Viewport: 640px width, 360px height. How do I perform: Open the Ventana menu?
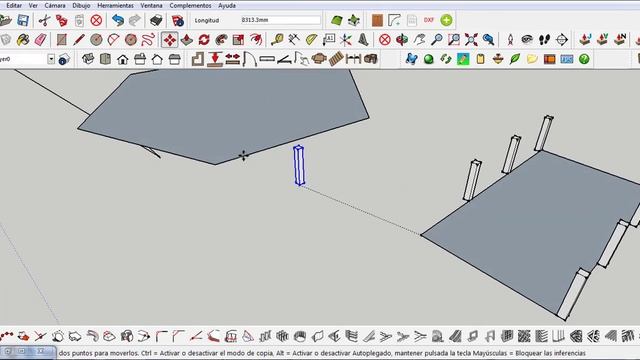[x=151, y=6]
